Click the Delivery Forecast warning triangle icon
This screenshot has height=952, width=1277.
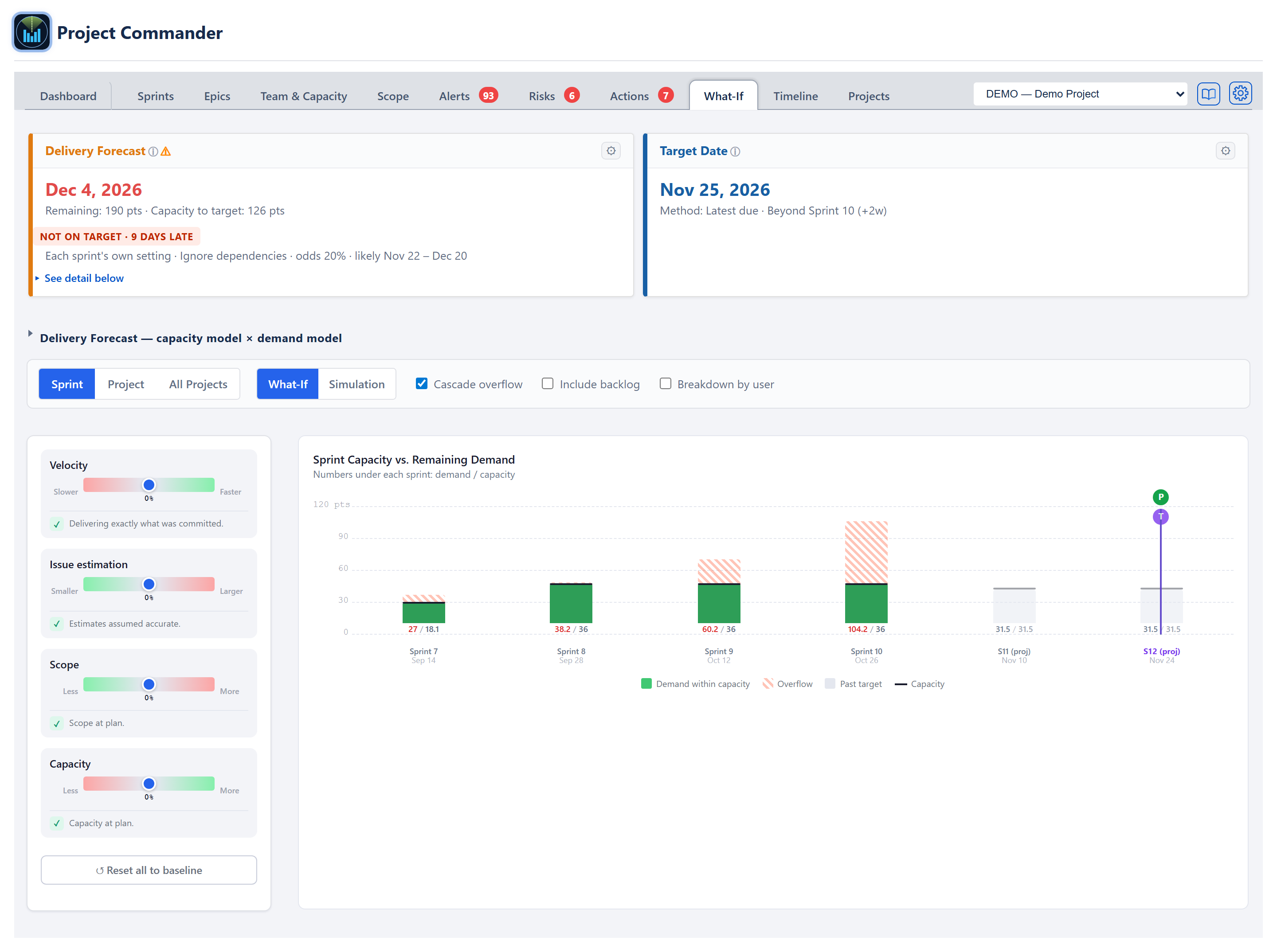coord(166,152)
